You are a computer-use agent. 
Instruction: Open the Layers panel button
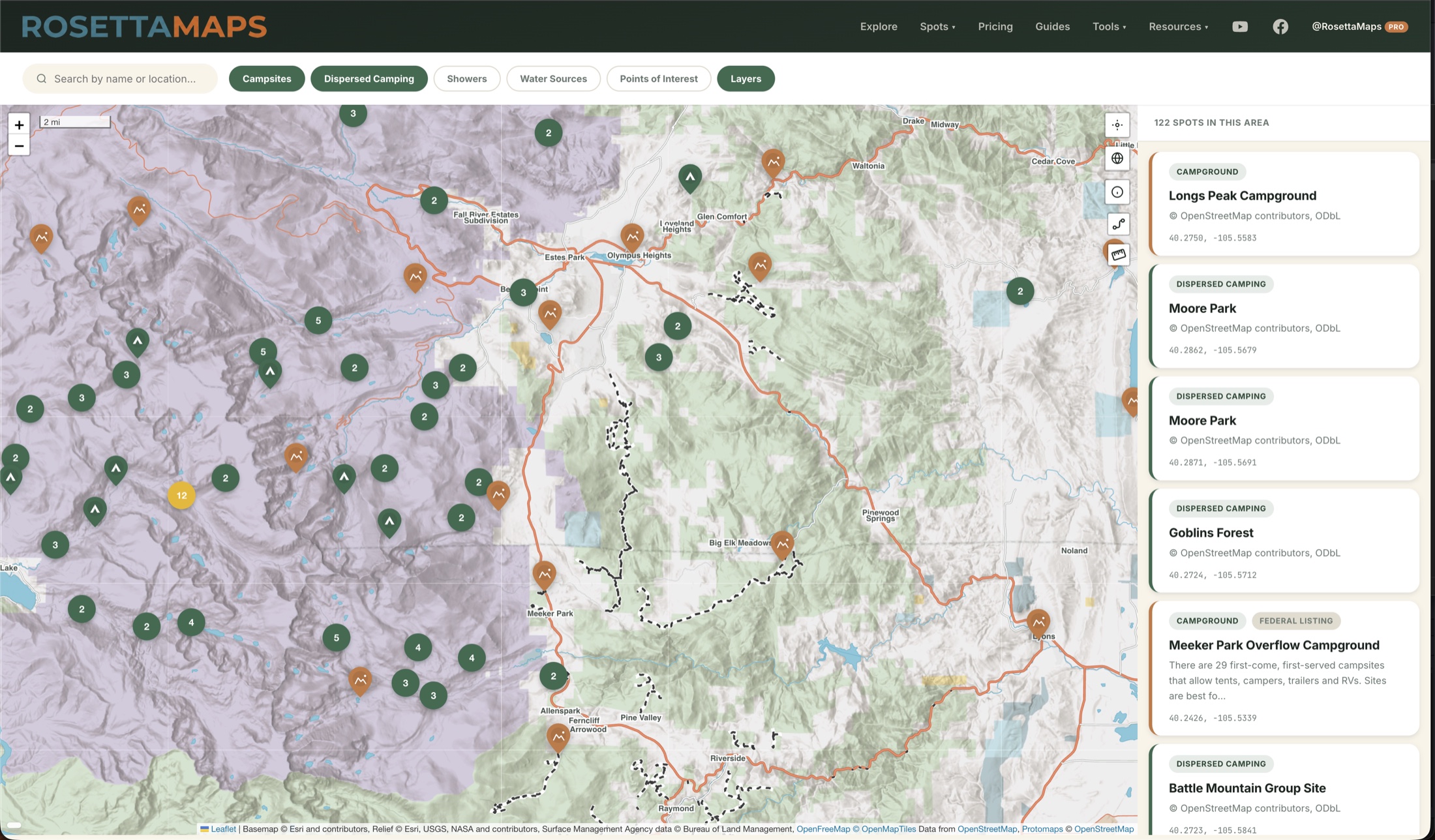click(746, 78)
